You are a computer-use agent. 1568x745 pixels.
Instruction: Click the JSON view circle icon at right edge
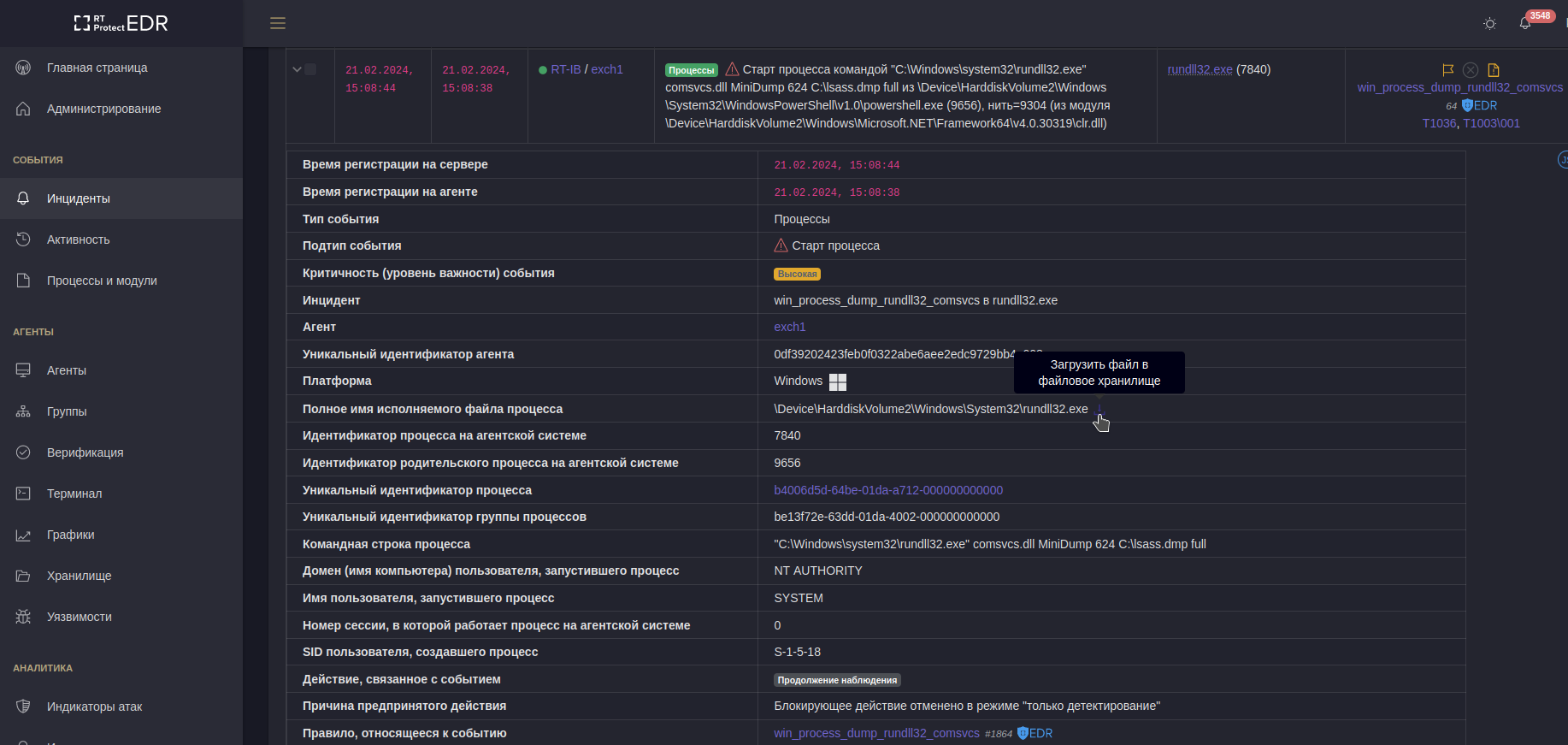click(x=1564, y=160)
